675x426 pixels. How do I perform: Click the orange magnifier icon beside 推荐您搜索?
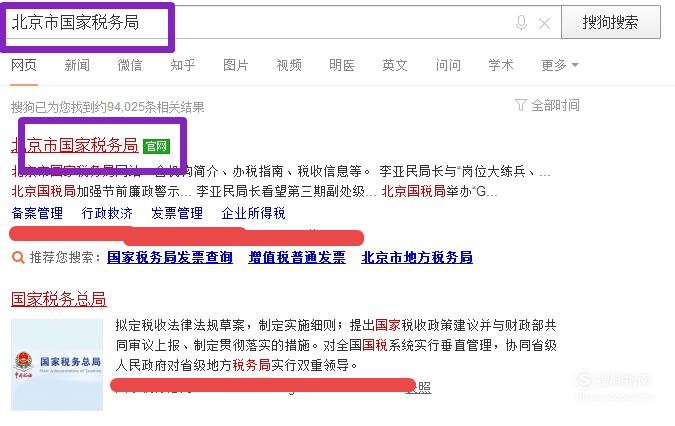pyautogui.click(x=18, y=257)
